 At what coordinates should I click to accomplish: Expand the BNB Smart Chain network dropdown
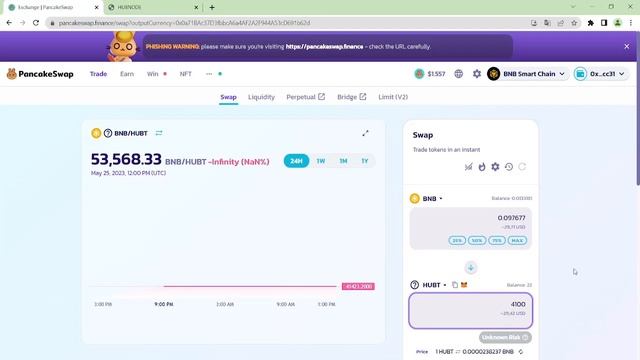pos(527,74)
